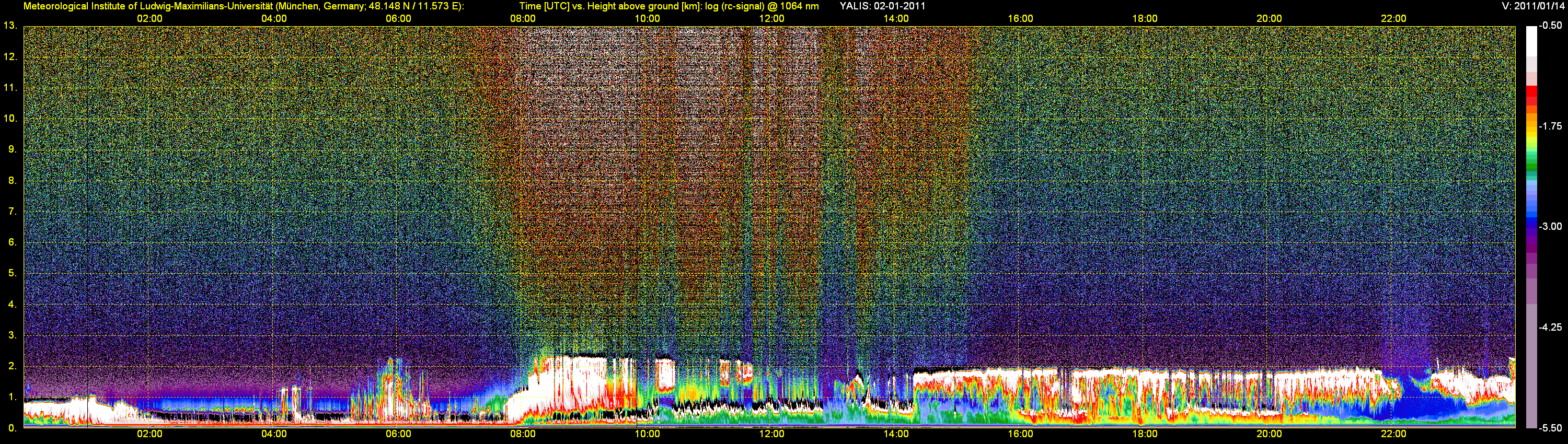Viewport: 1568px width, 444px height.
Task: Select the 06:00 label on the bottom time axis
Action: coord(398,434)
